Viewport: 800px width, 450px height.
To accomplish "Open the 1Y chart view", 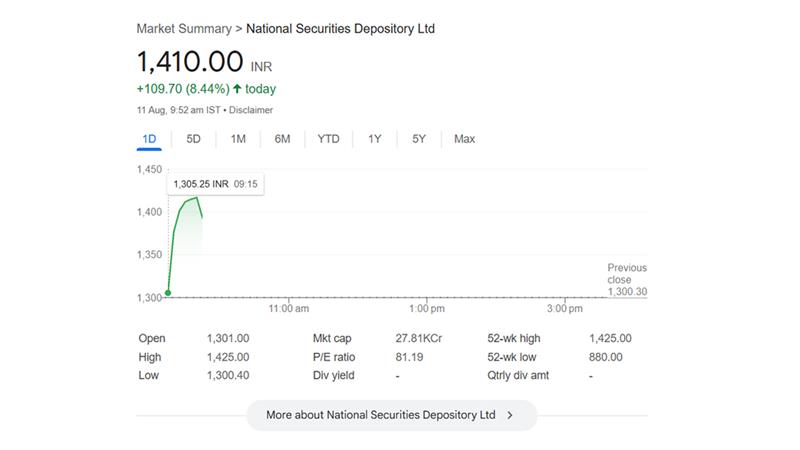I will point(374,139).
